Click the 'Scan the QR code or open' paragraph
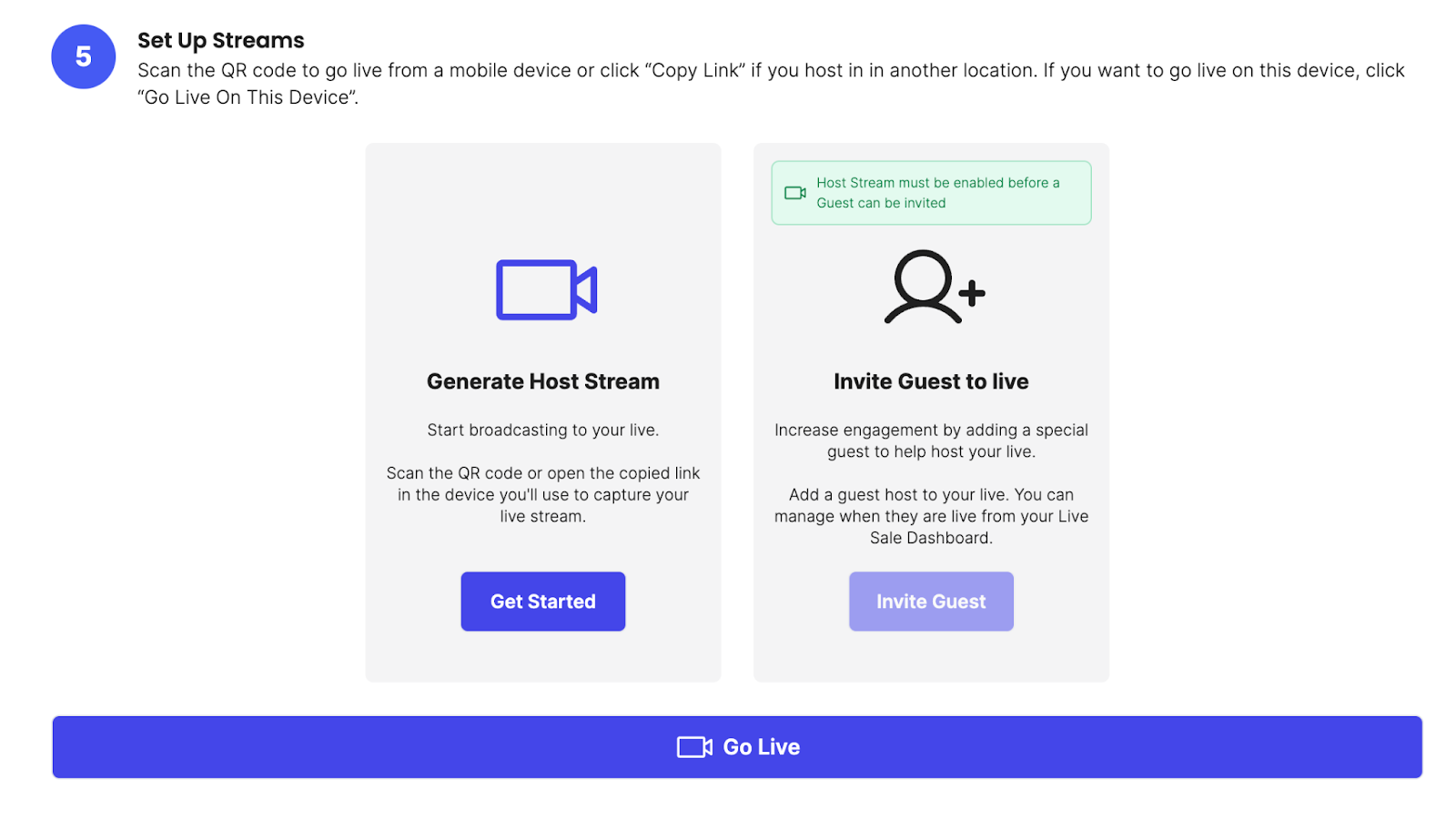This screenshot has height=820, width=1456. click(543, 495)
